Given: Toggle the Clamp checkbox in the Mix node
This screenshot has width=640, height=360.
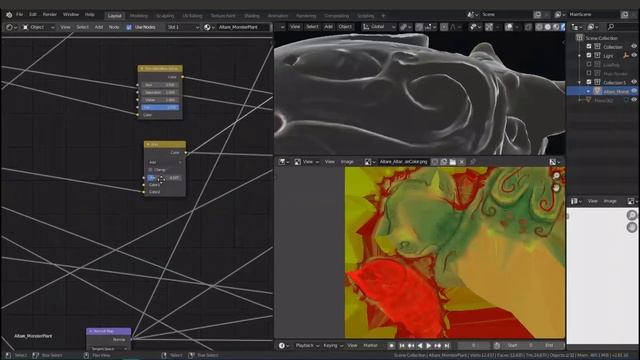Looking at the screenshot, I should pos(150,170).
